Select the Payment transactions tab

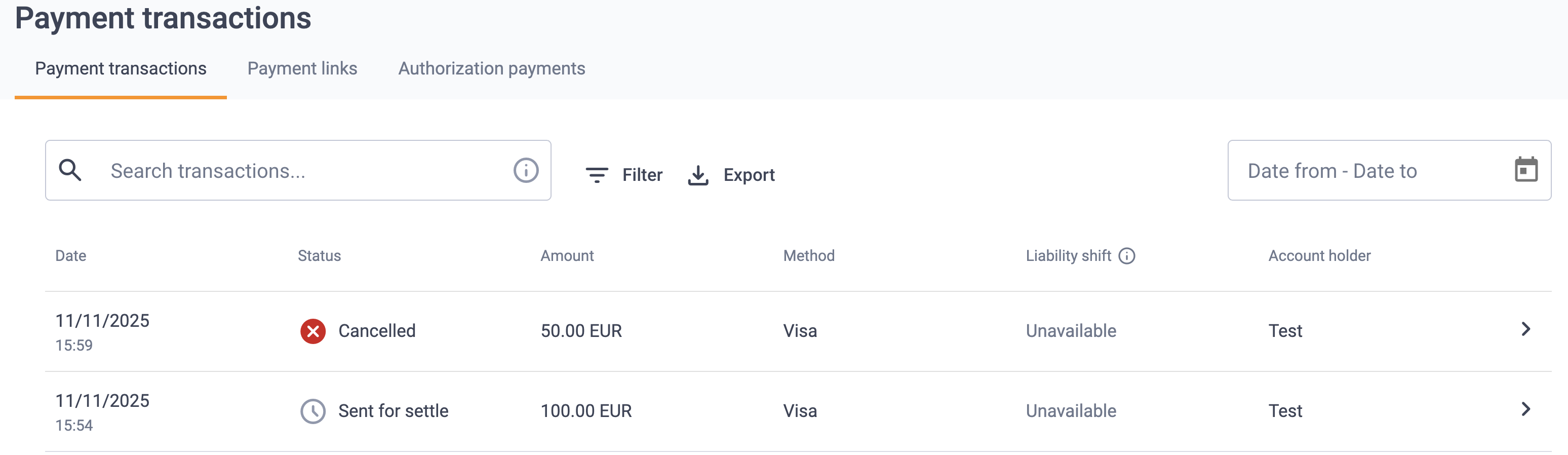[x=121, y=68]
